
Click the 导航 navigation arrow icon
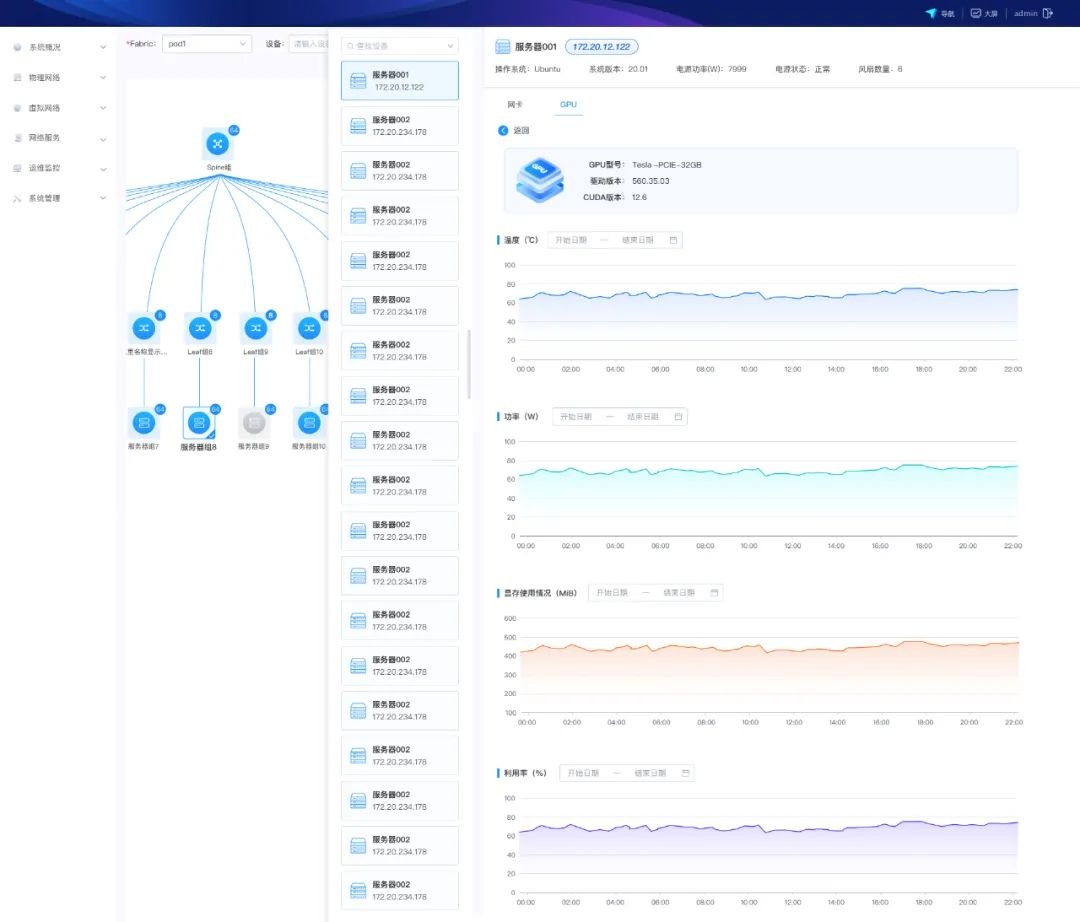tap(931, 14)
